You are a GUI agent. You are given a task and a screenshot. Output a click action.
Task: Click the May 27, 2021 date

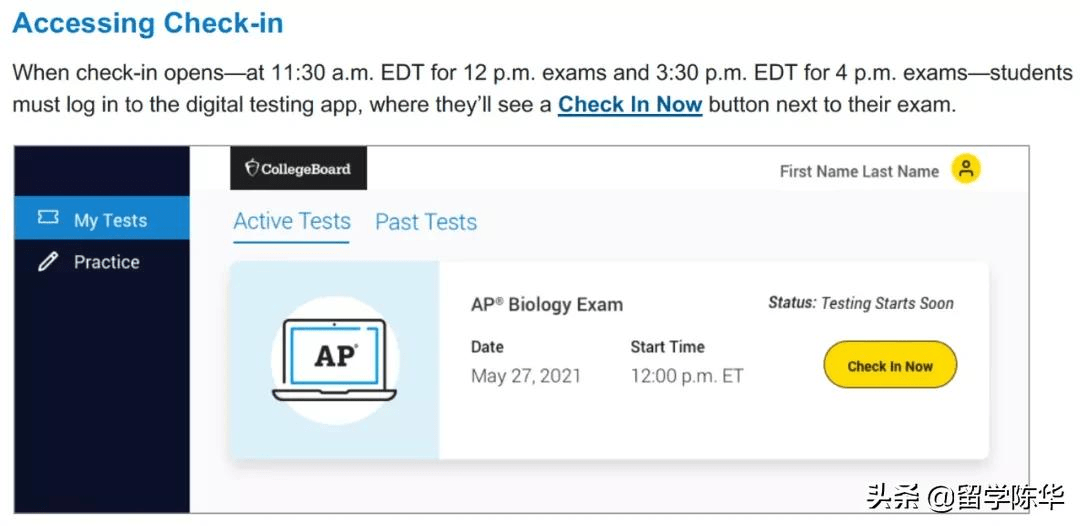click(x=526, y=376)
